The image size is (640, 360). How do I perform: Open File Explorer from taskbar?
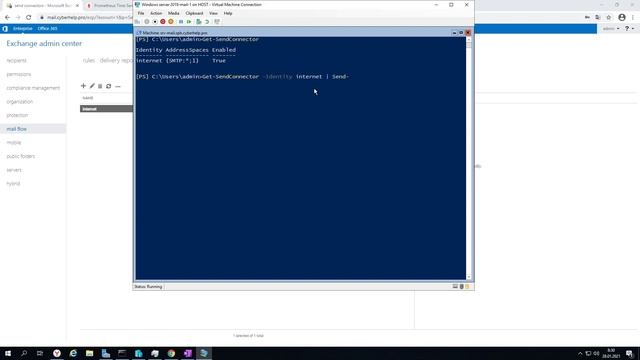pyautogui.click(x=89, y=353)
